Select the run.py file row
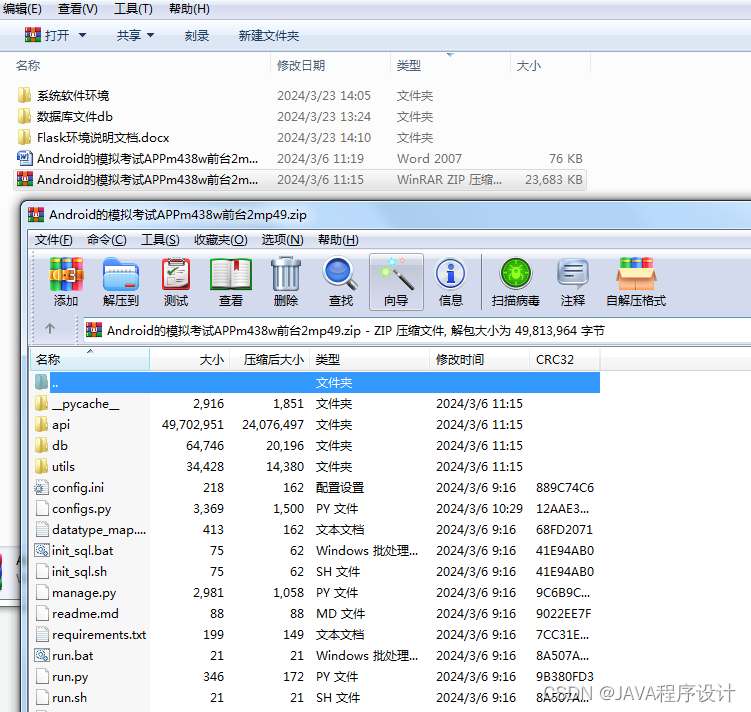Viewport: 751px width, 712px height. pos(317,677)
